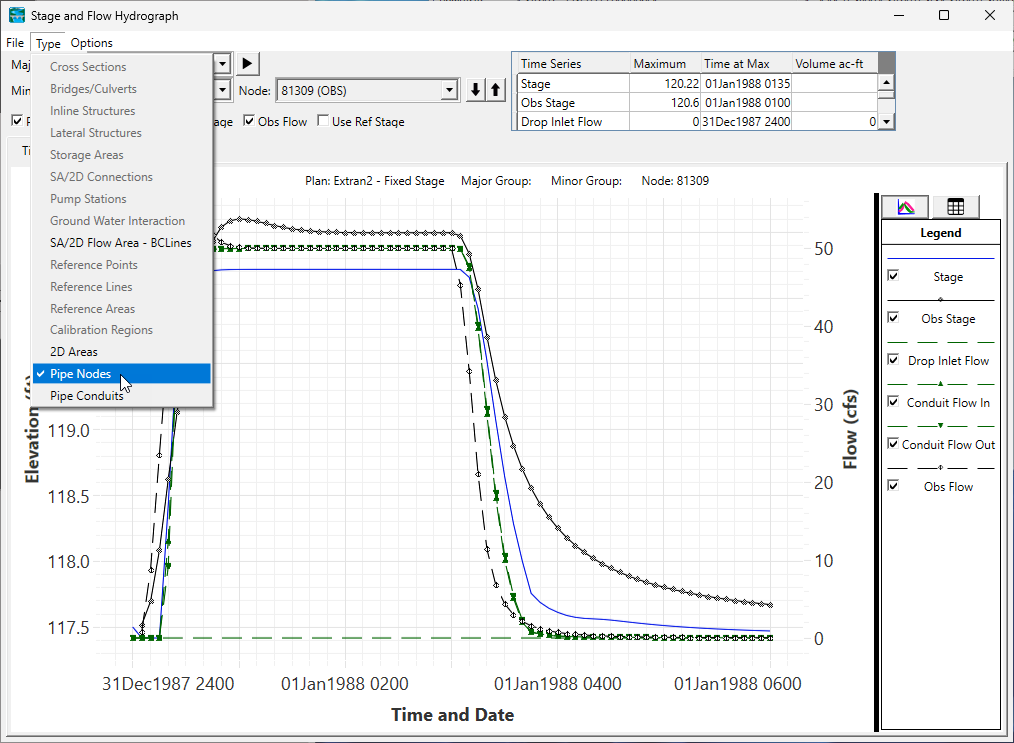Open the File menu
The width and height of the screenshot is (1014, 743).
click(x=14, y=43)
